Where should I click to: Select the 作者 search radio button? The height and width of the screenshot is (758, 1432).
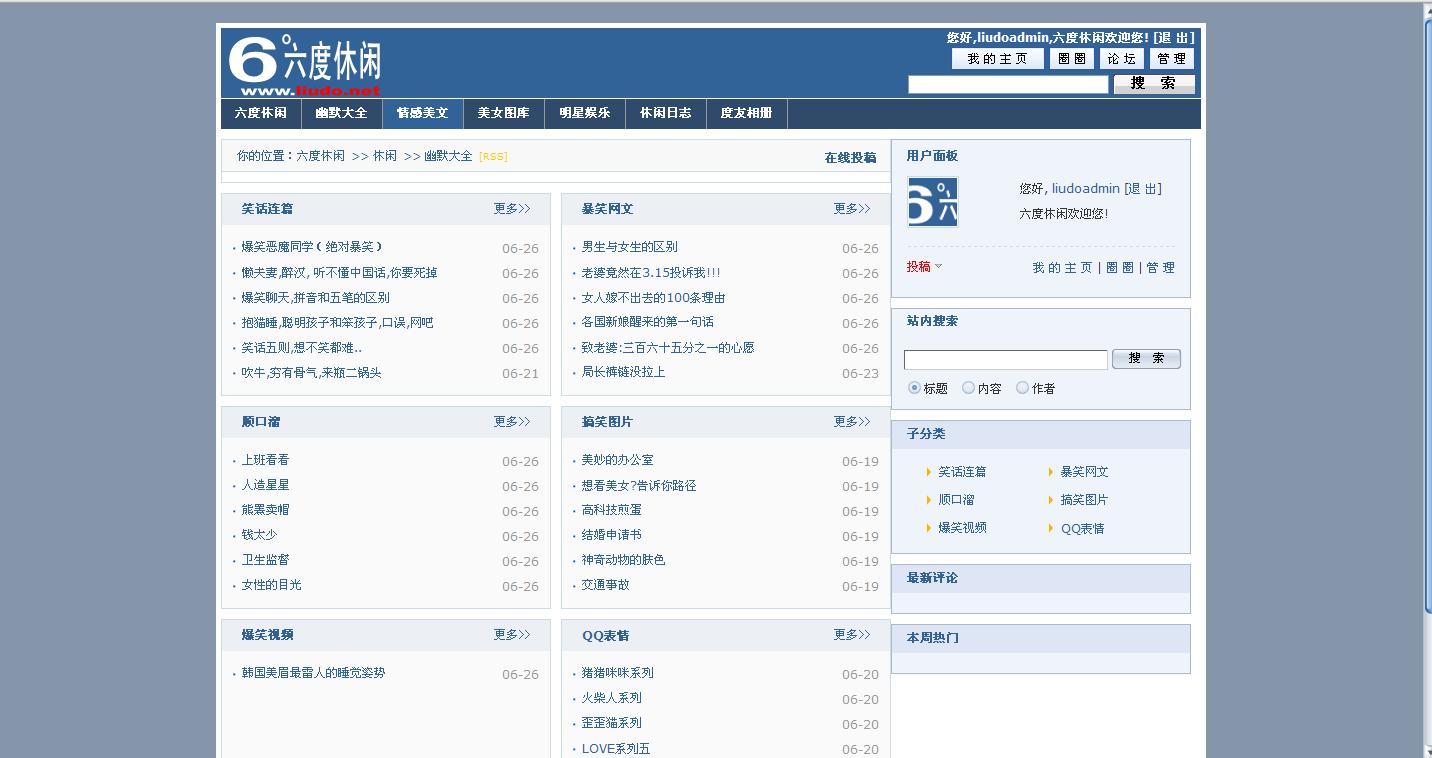point(1022,388)
